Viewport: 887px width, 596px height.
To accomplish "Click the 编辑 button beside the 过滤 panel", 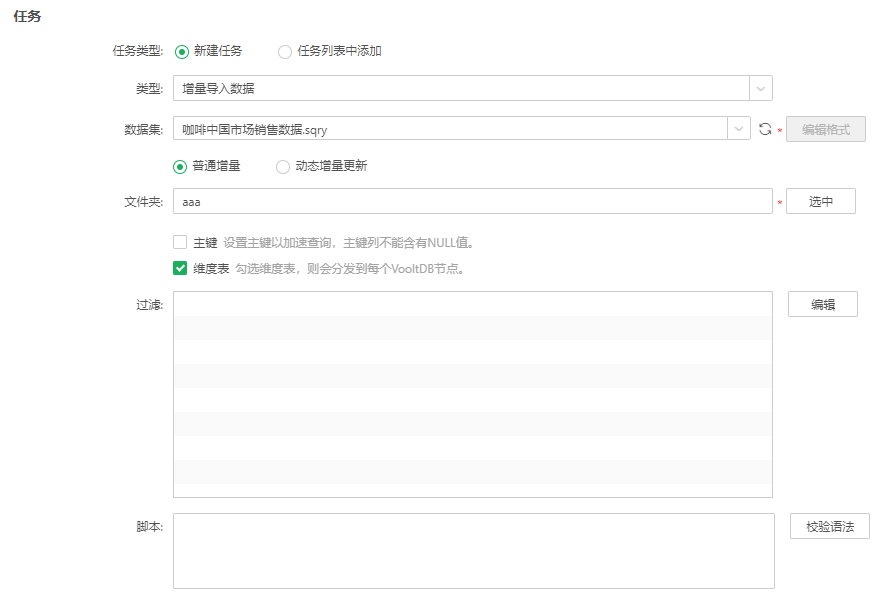I will click(x=822, y=303).
